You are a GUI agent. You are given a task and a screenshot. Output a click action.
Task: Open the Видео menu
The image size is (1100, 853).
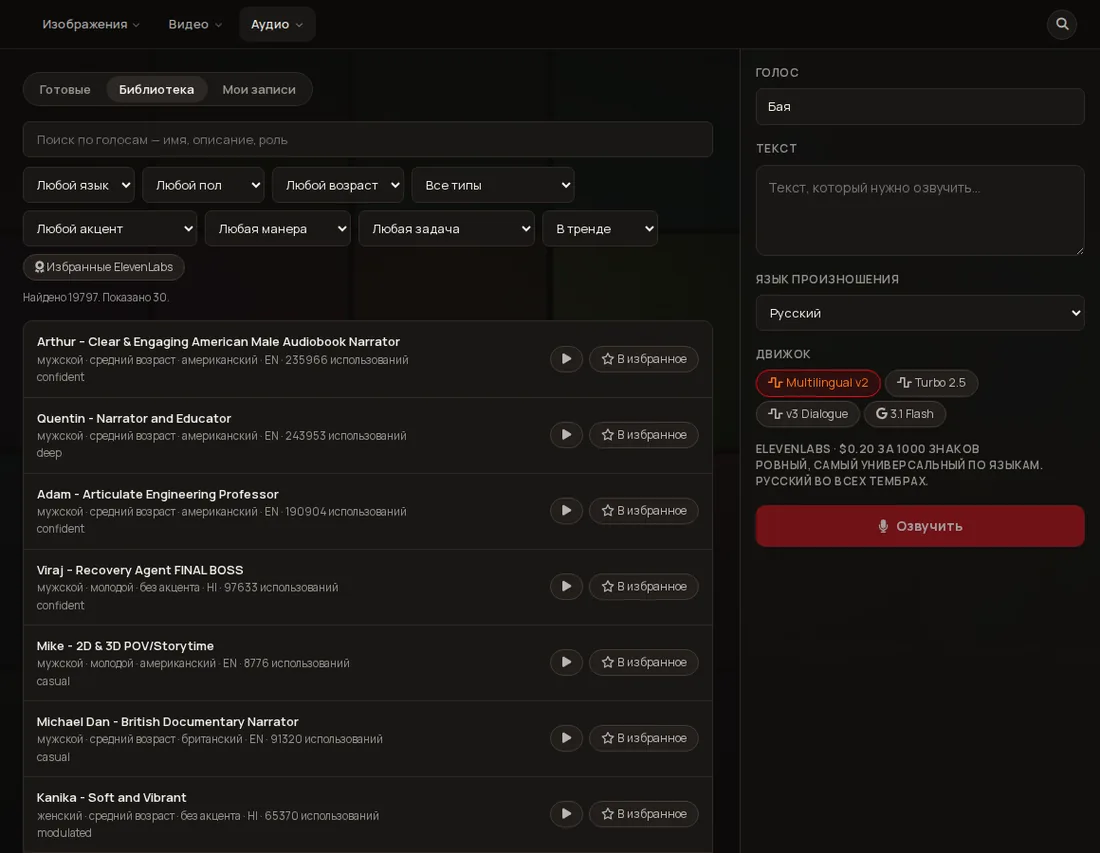(194, 25)
